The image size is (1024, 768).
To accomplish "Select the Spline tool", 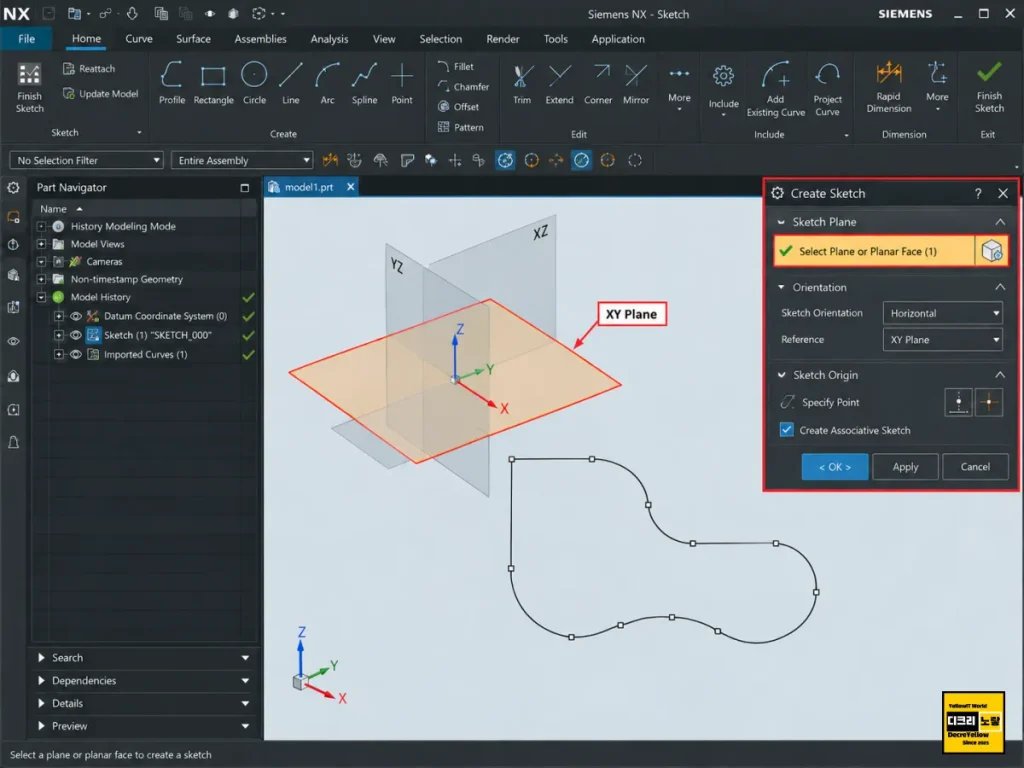I will pos(364,83).
